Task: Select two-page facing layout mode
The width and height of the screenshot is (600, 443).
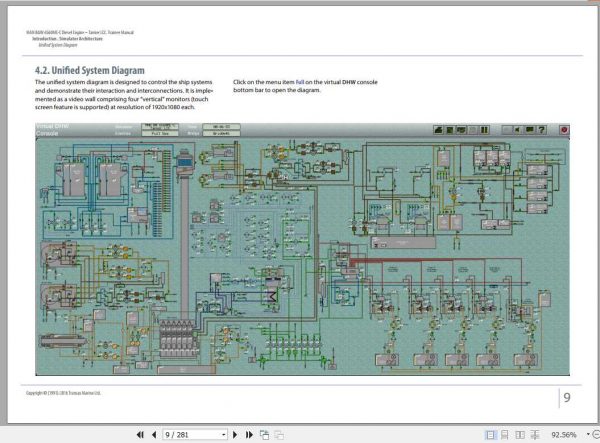Action: tap(520, 435)
